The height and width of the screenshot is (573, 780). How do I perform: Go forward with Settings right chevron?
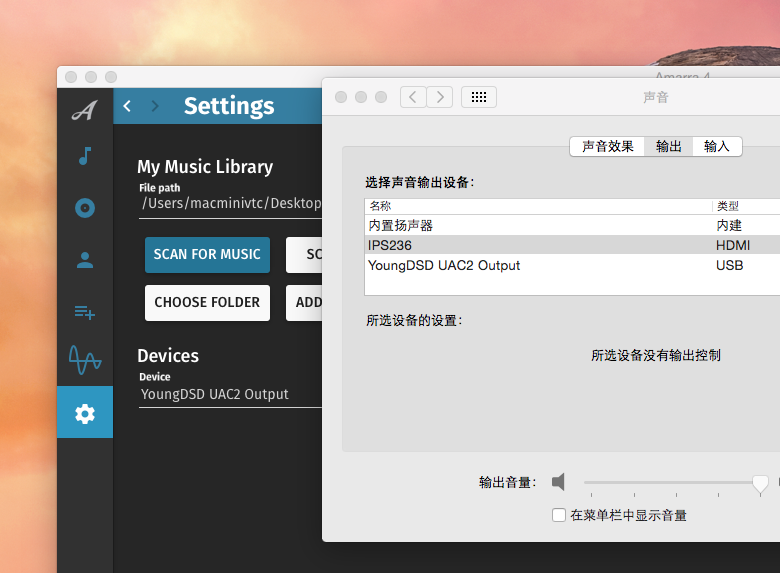click(x=154, y=106)
